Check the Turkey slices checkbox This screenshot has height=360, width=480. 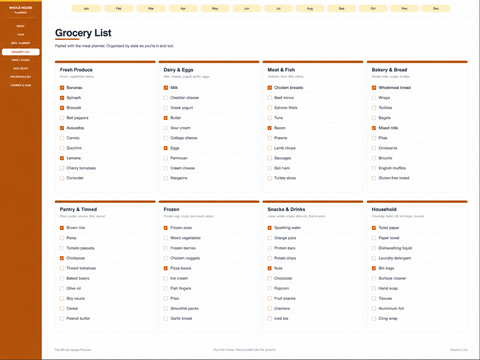pyautogui.click(x=270, y=178)
